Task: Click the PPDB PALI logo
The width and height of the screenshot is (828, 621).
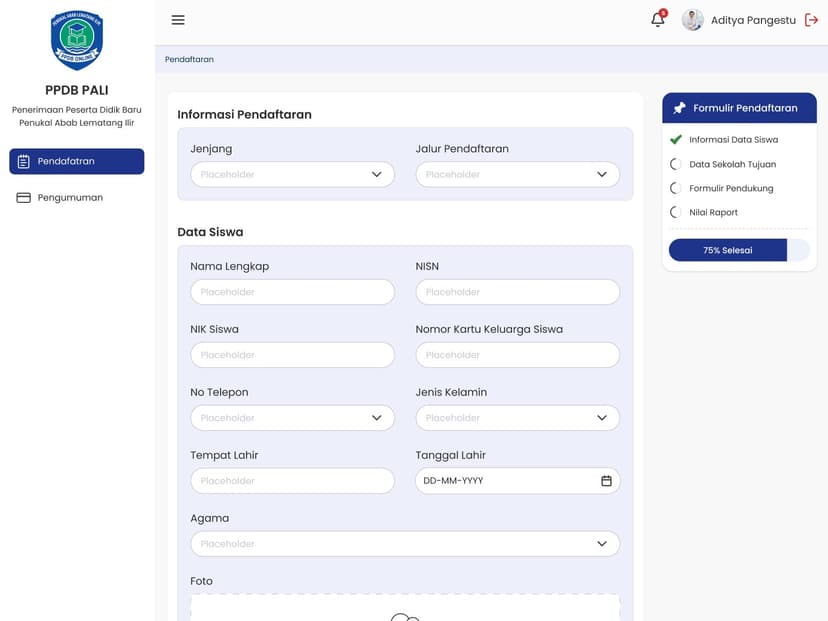Action: [77, 40]
